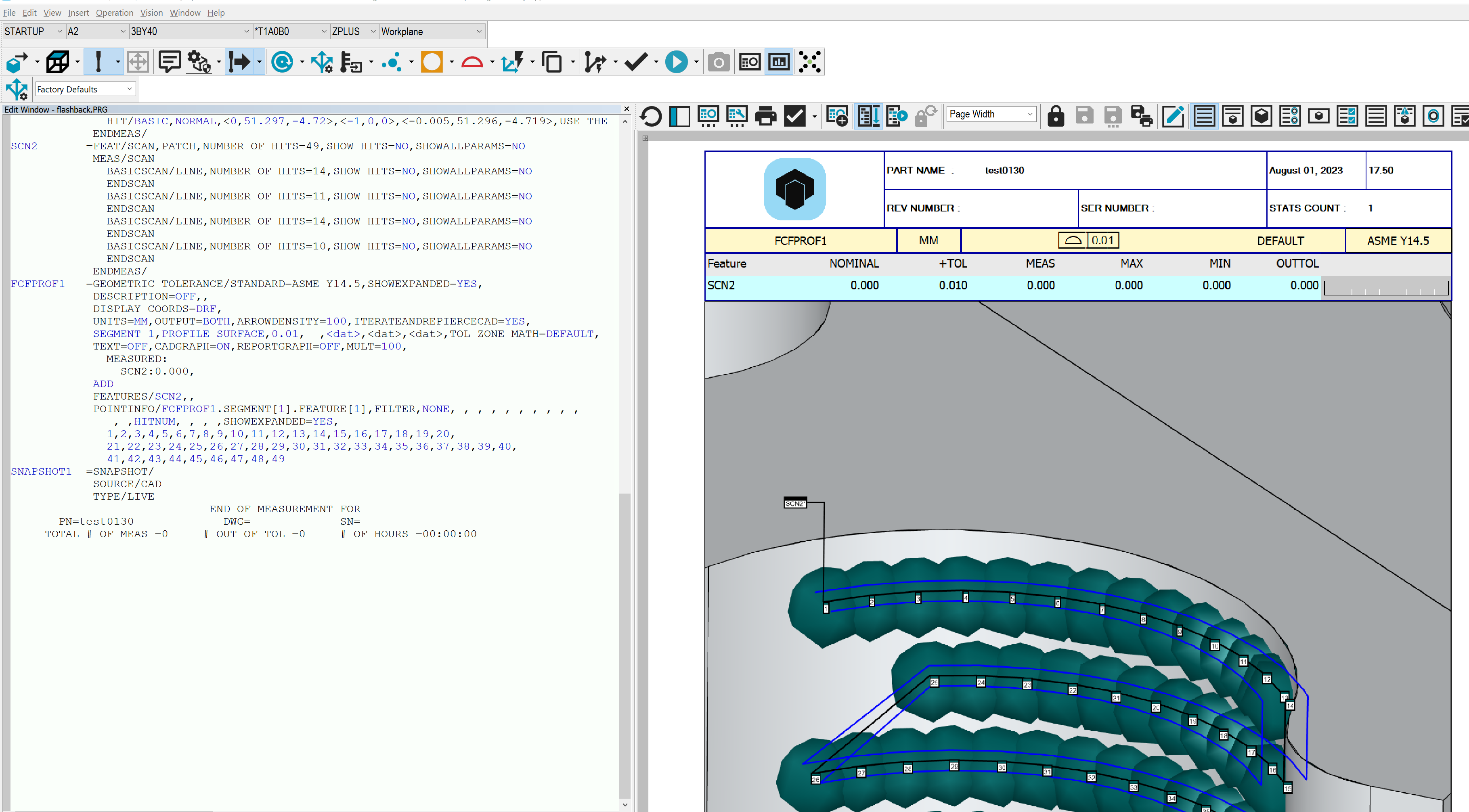This screenshot has height=812, width=1469.
Task: Click the alignment gear icon beside Factory Defaults
Action: (x=17, y=89)
